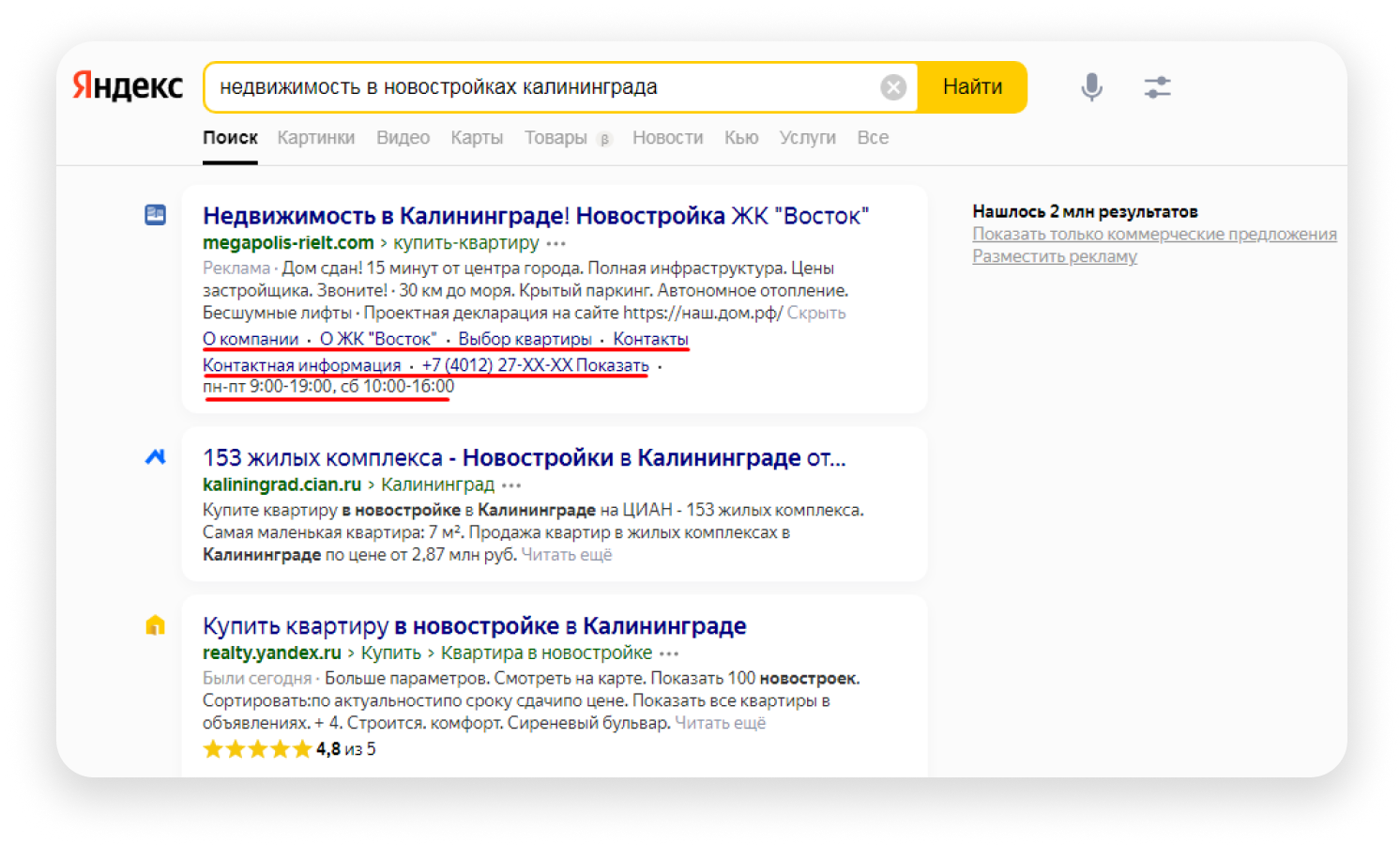This screenshot has width=1400, height=845.
Task: Open the Товары tab
Action: tap(555, 138)
